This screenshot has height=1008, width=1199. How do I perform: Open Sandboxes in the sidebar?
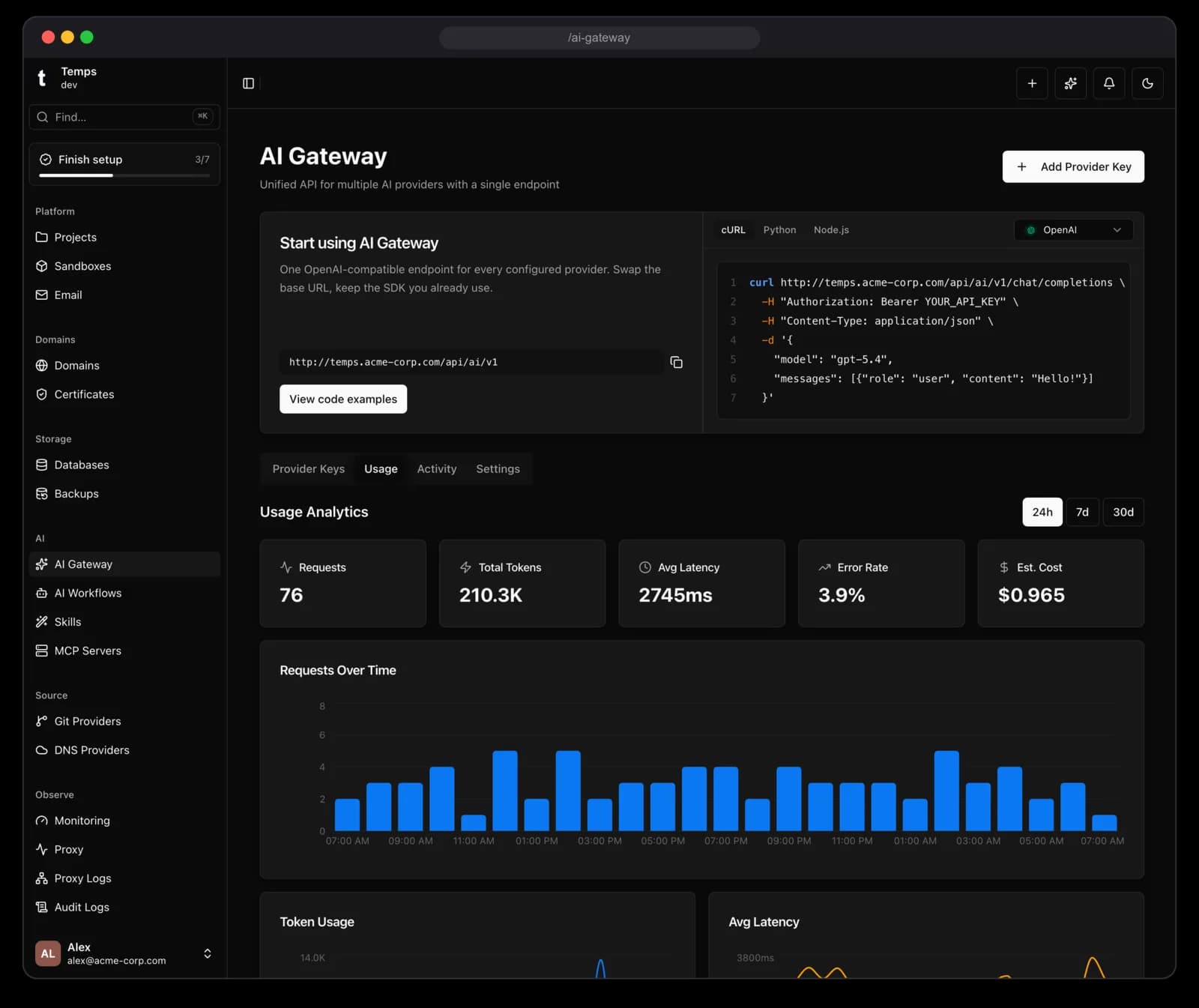pos(124,266)
